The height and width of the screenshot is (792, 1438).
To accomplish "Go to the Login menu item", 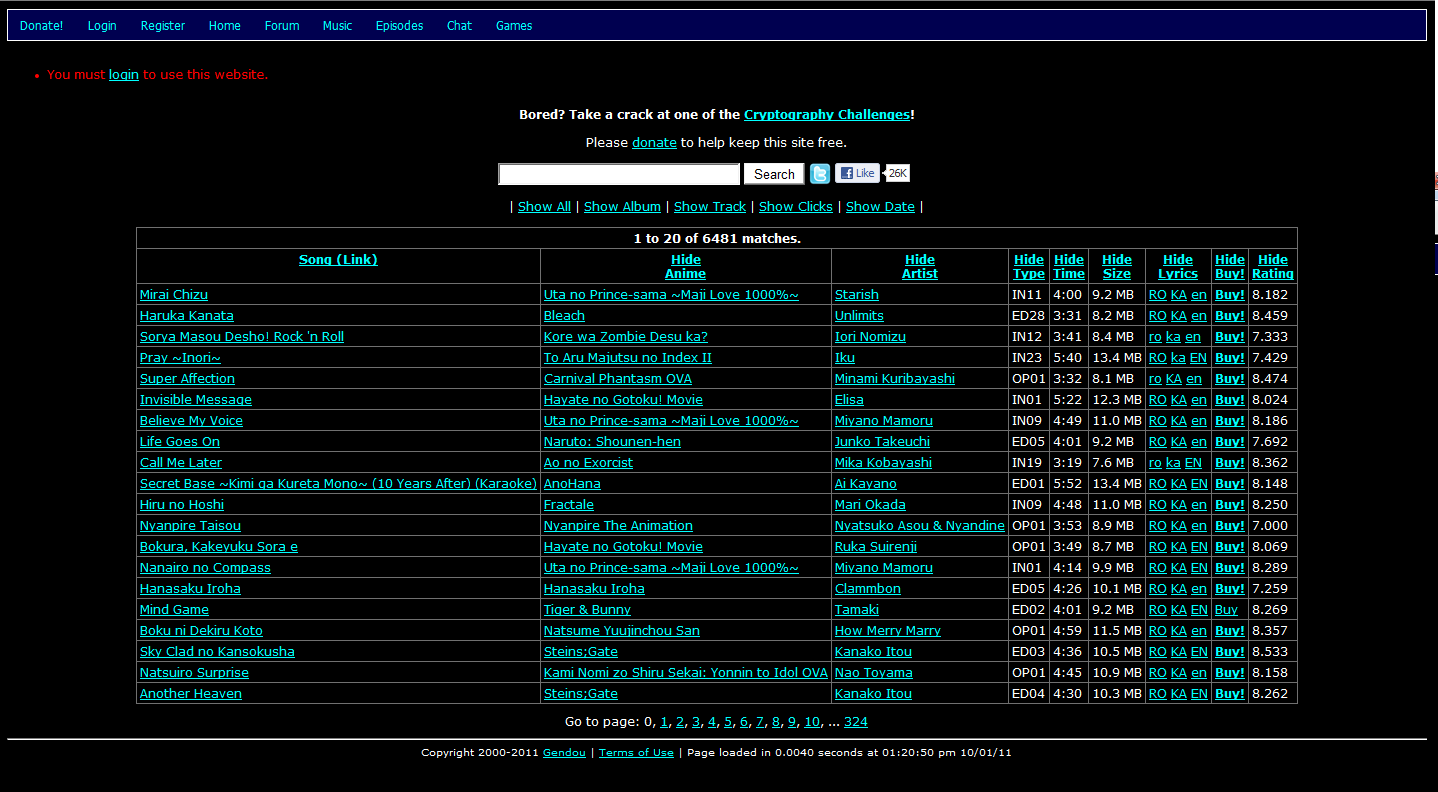I will point(102,26).
